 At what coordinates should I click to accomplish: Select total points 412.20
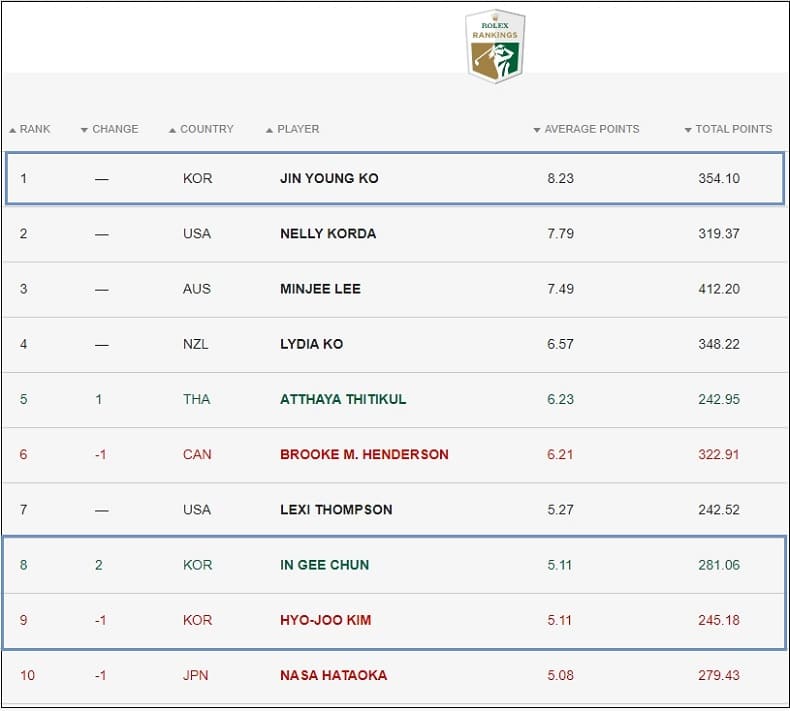719,289
